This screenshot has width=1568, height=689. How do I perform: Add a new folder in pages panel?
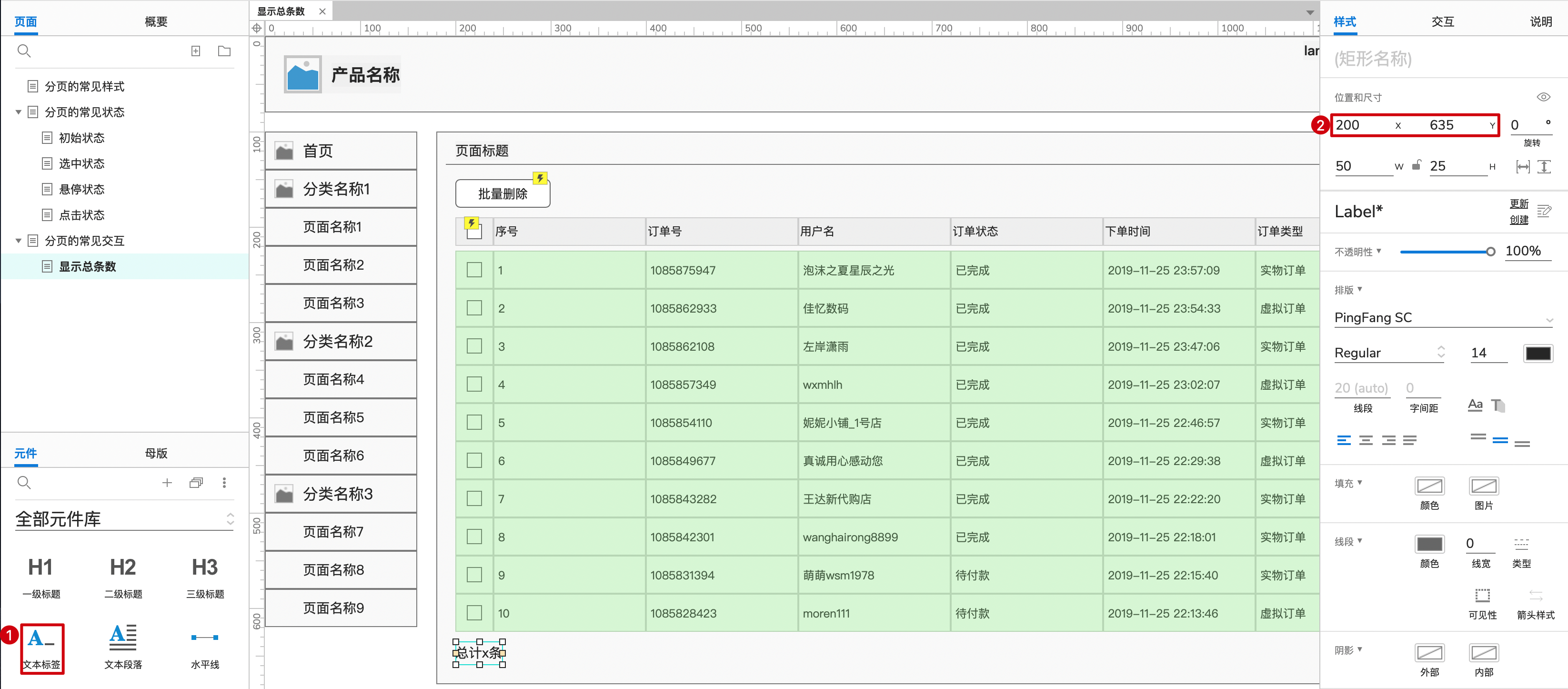tap(224, 51)
